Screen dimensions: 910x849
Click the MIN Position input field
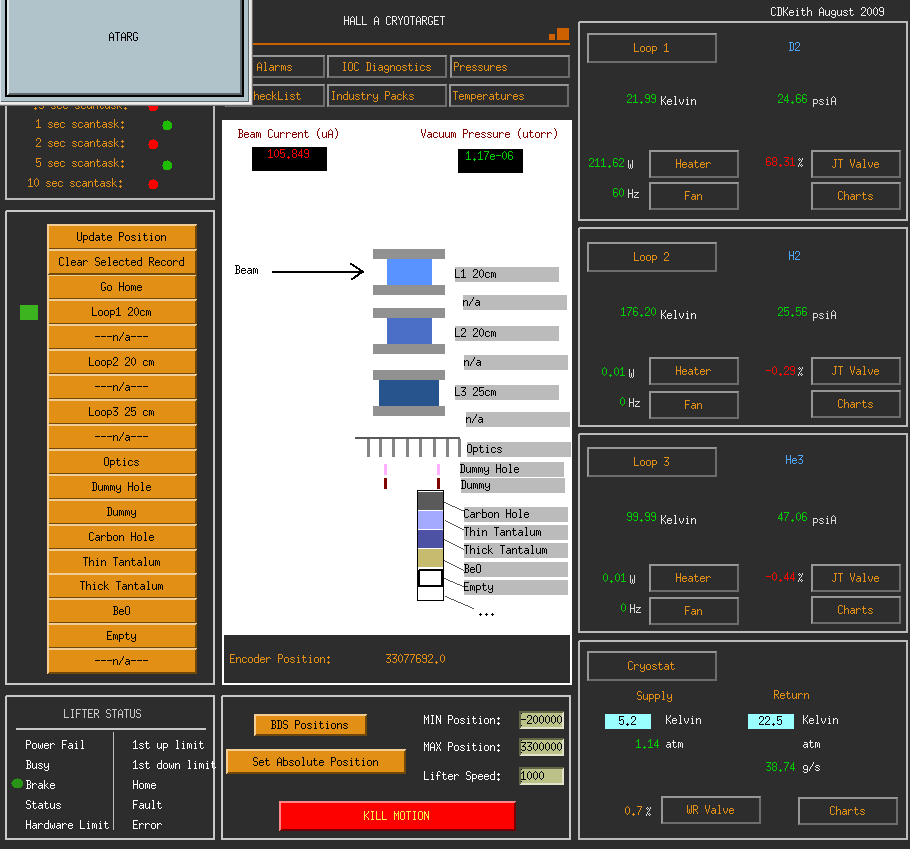coord(541,720)
